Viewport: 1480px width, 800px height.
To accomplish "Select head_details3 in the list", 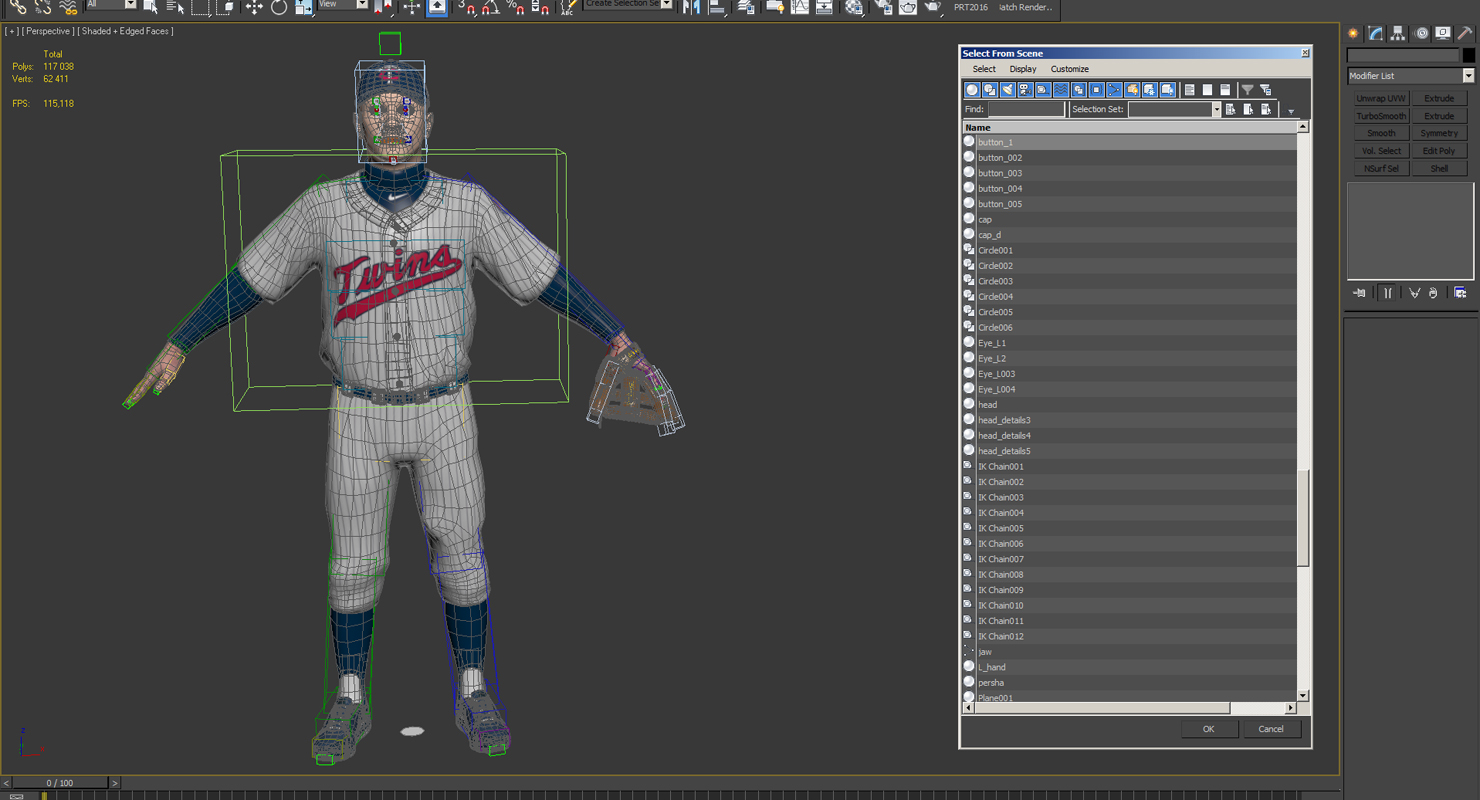I will click(1129, 420).
